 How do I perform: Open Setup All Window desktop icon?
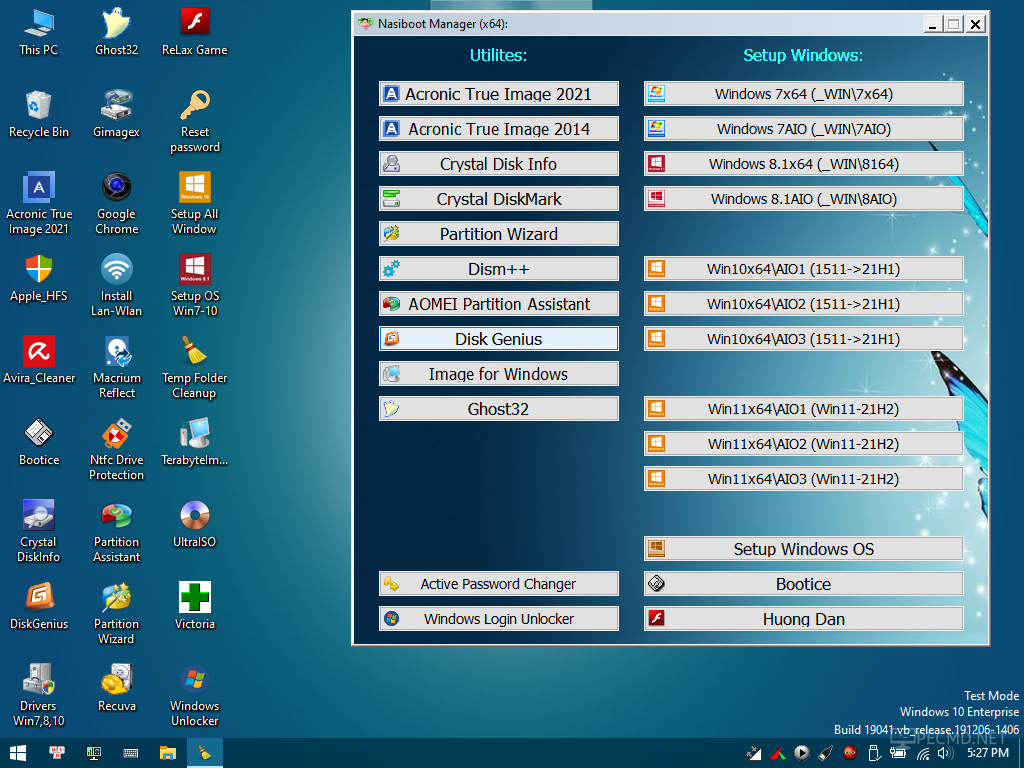(195, 203)
